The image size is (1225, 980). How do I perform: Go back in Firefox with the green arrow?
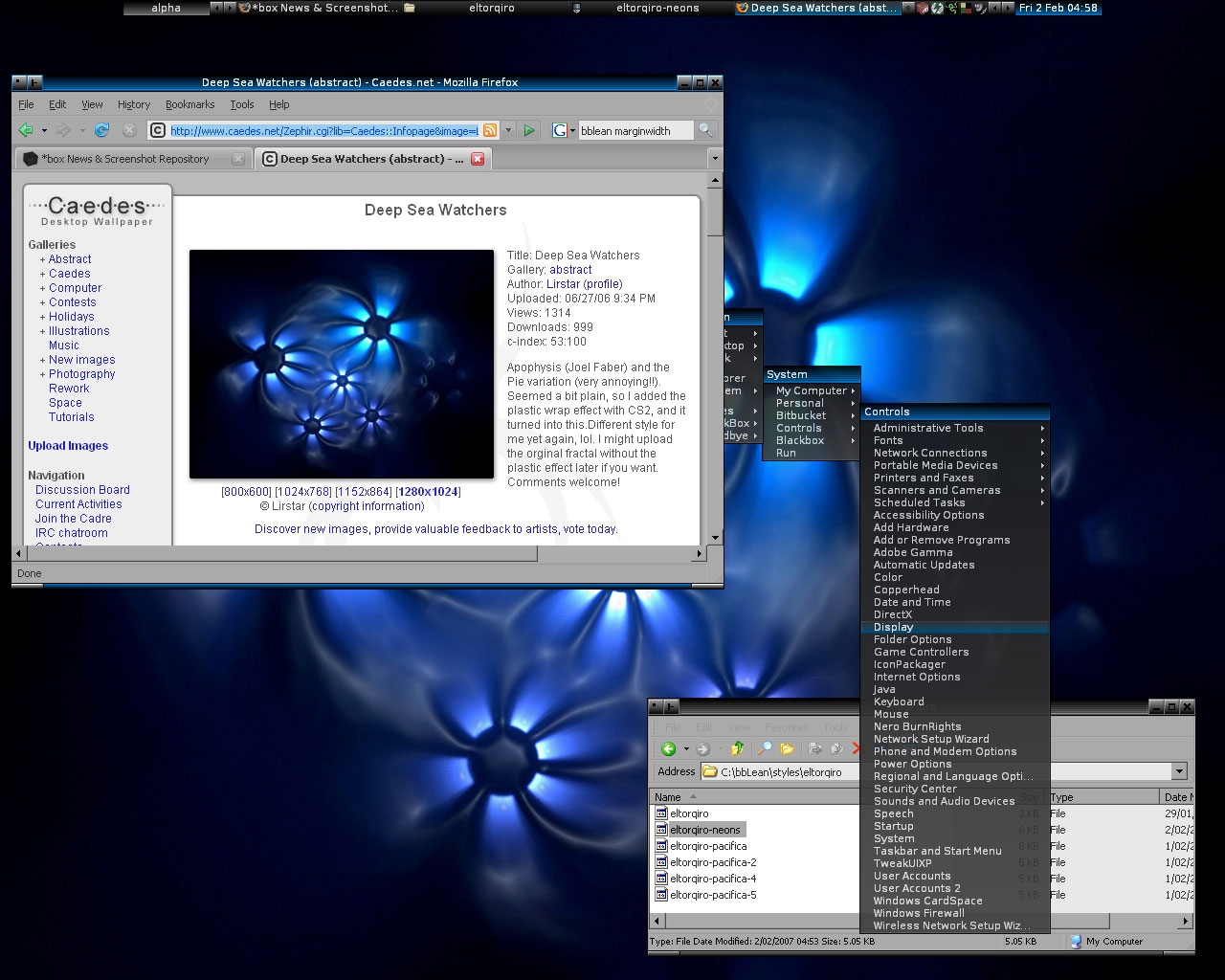[26, 130]
